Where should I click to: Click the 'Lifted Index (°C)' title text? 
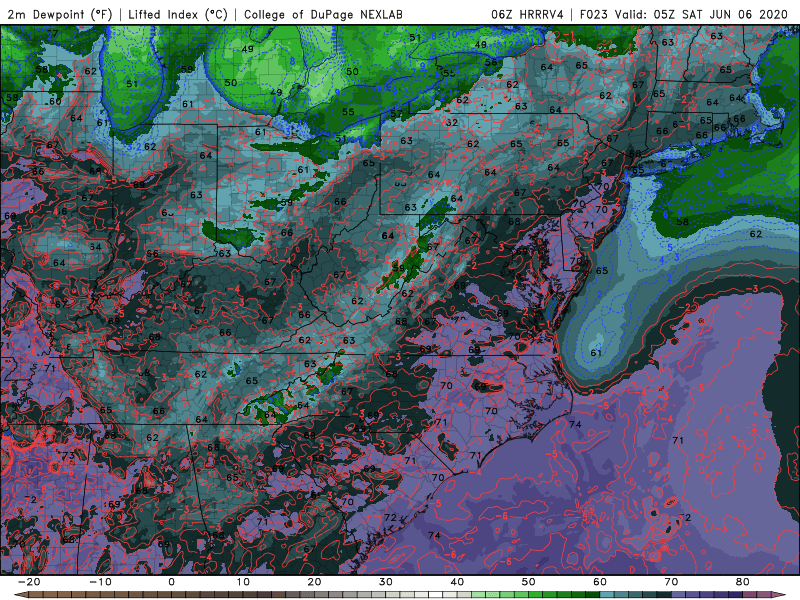point(178,14)
